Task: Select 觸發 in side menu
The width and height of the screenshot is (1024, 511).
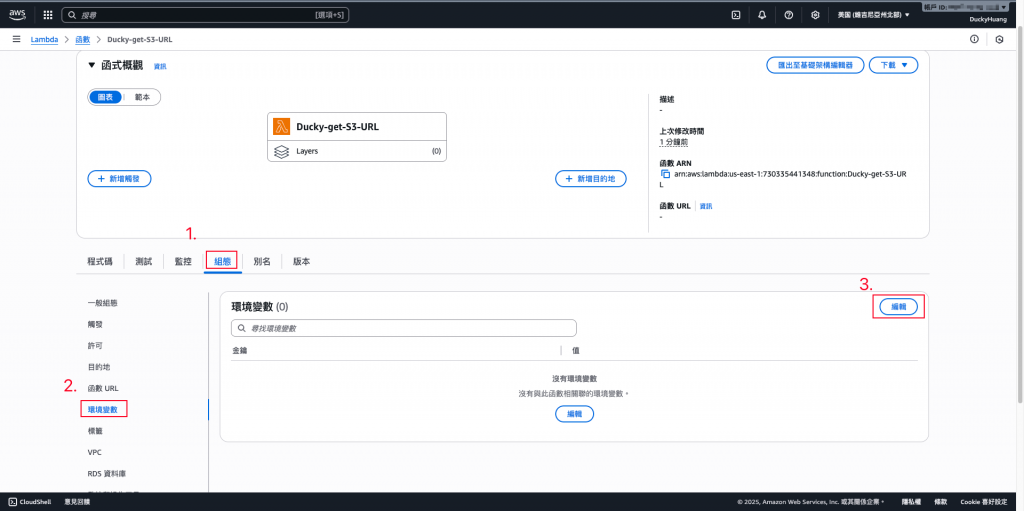Action: click(95, 324)
